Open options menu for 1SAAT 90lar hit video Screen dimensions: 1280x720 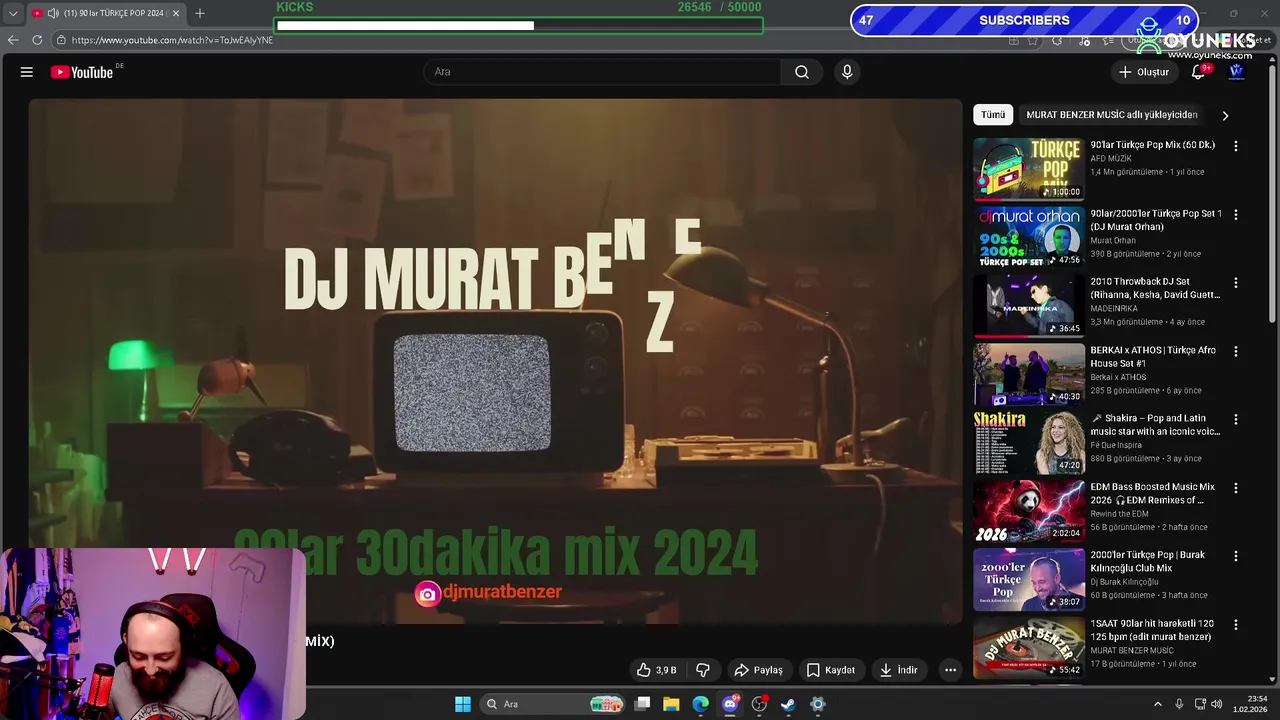click(x=1236, y=625)
